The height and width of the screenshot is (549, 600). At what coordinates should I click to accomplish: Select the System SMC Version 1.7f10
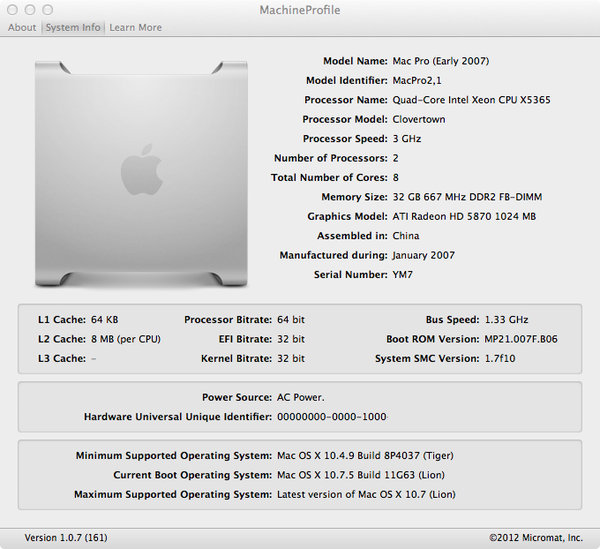500,358
